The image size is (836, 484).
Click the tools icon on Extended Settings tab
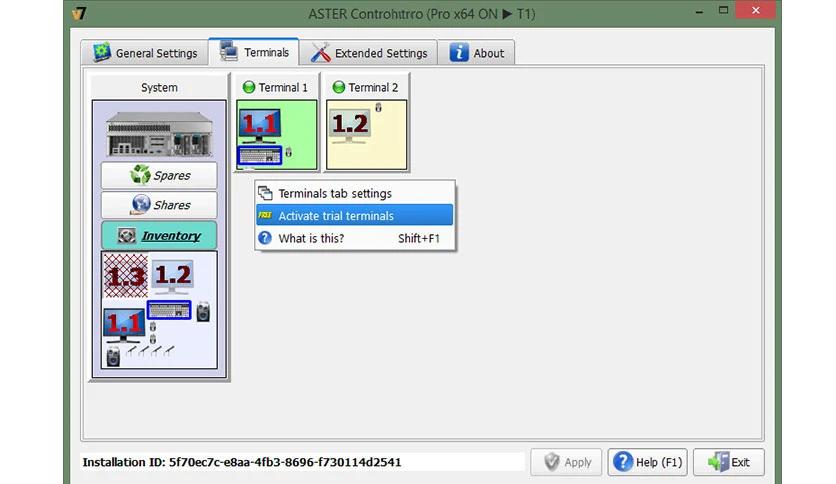click(x=320, y=52)
